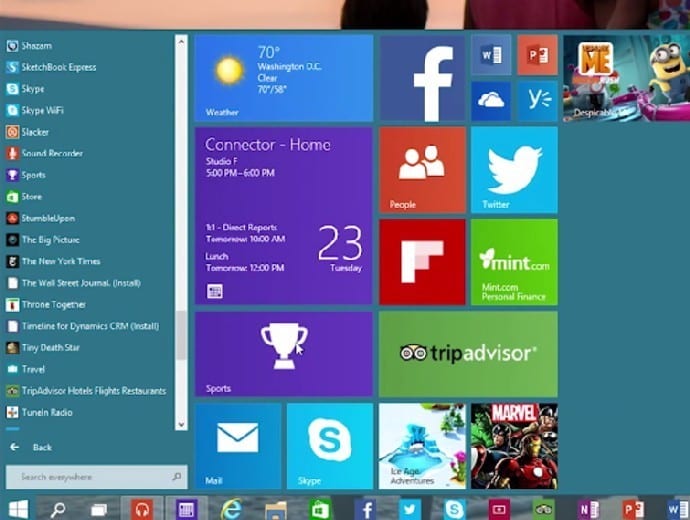Open the Facebook tile

coord(422,78)
